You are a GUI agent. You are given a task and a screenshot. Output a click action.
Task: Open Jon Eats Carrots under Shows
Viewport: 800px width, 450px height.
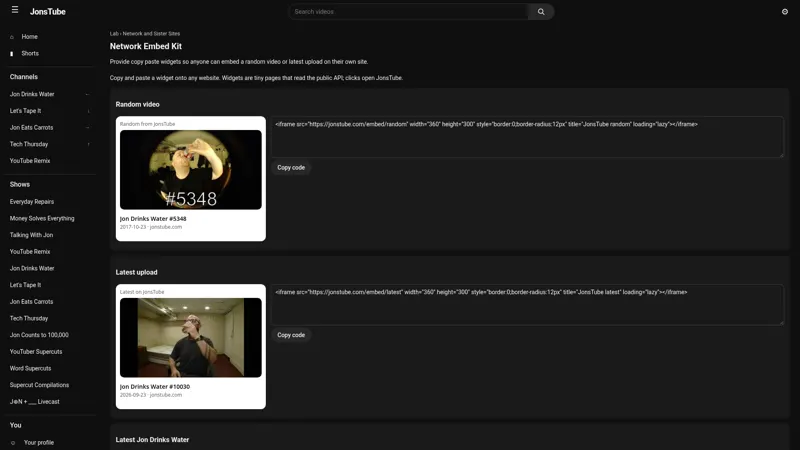click(31, 302)
